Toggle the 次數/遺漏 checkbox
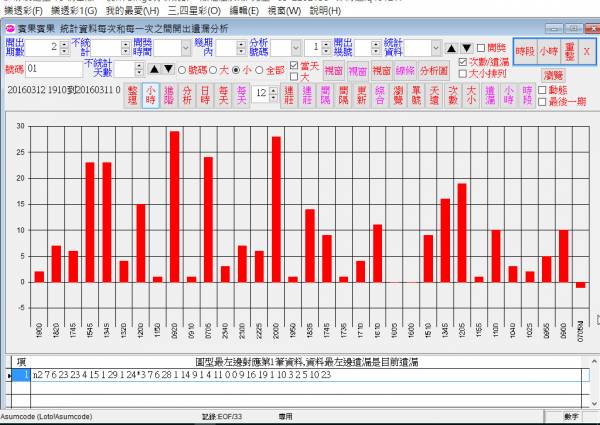 coord(461,61)
